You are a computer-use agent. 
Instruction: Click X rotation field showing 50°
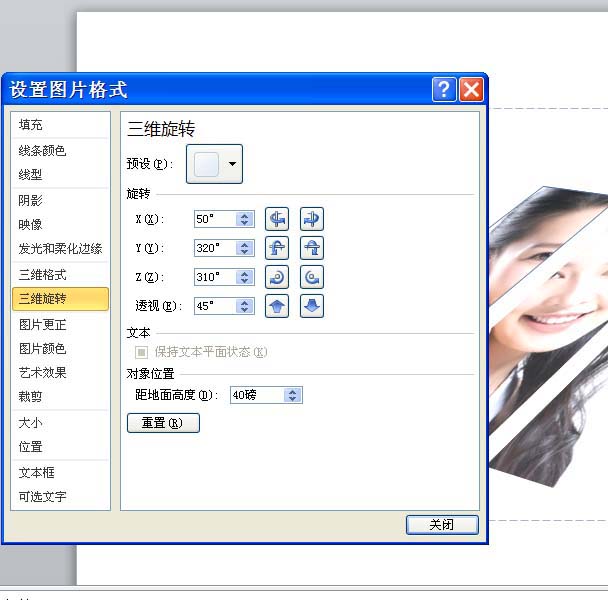click(224, 219)
